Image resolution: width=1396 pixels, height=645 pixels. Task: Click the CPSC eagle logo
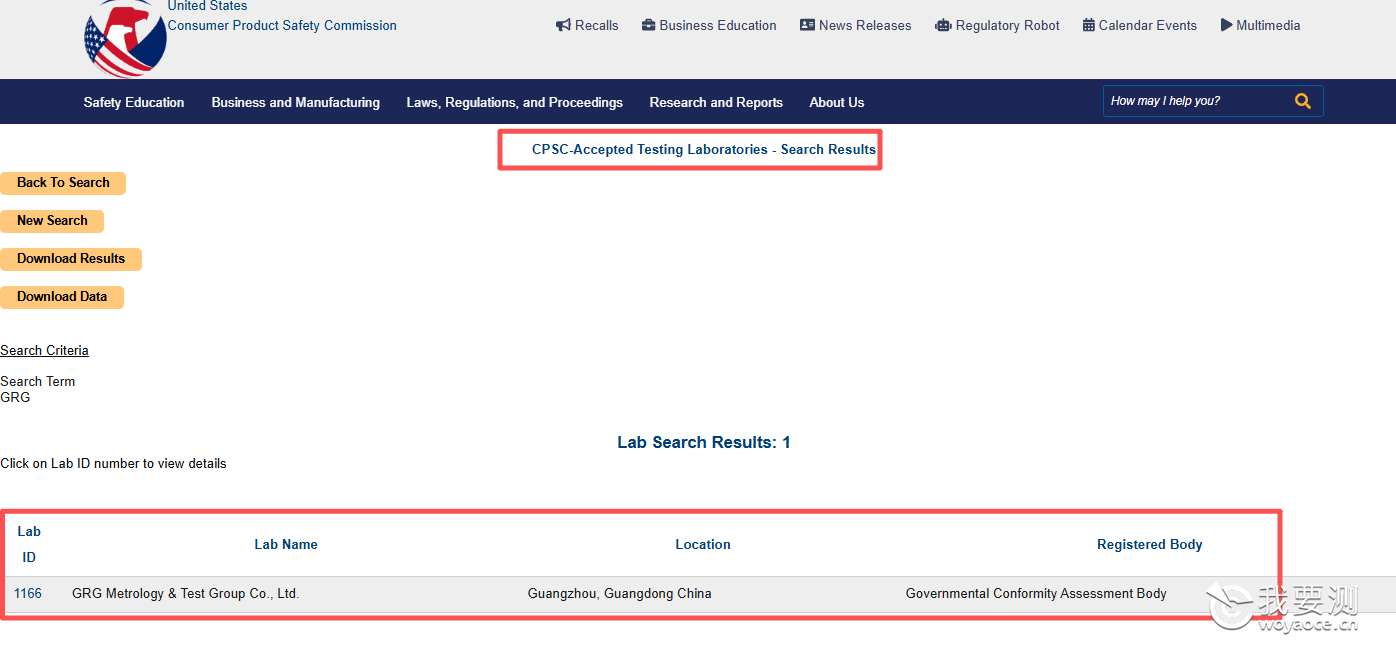(x=125, y=38)
